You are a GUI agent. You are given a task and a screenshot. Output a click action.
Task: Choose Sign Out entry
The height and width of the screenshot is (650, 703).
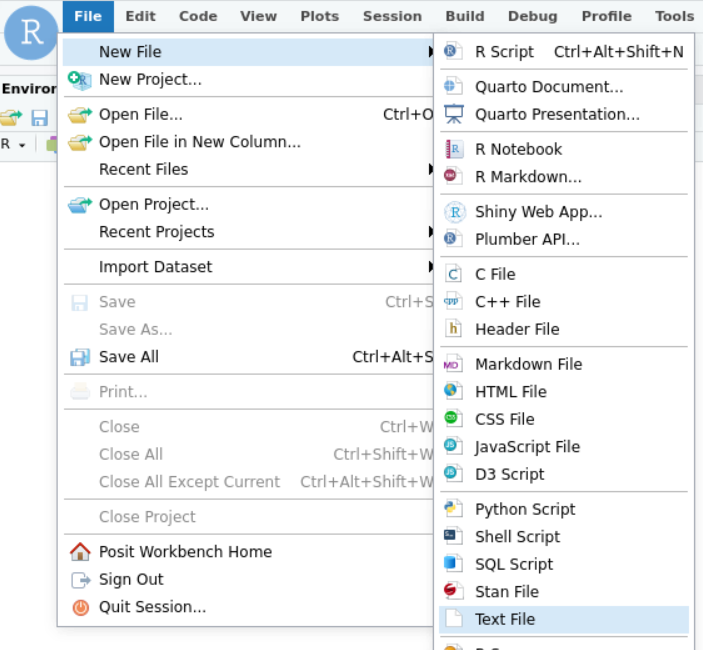pyautogui.click(x=248, y=579)
